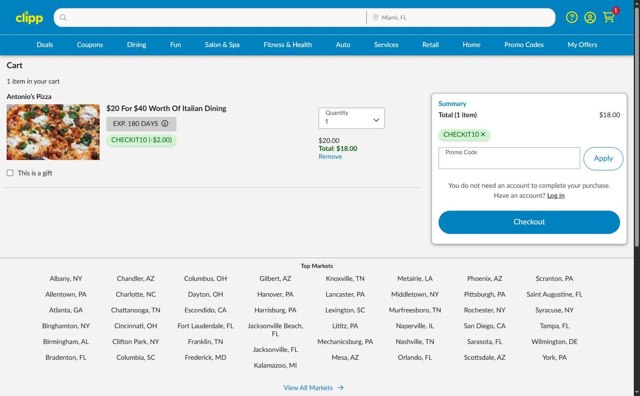Click the Miami, FL location field

tap(461, 18)
